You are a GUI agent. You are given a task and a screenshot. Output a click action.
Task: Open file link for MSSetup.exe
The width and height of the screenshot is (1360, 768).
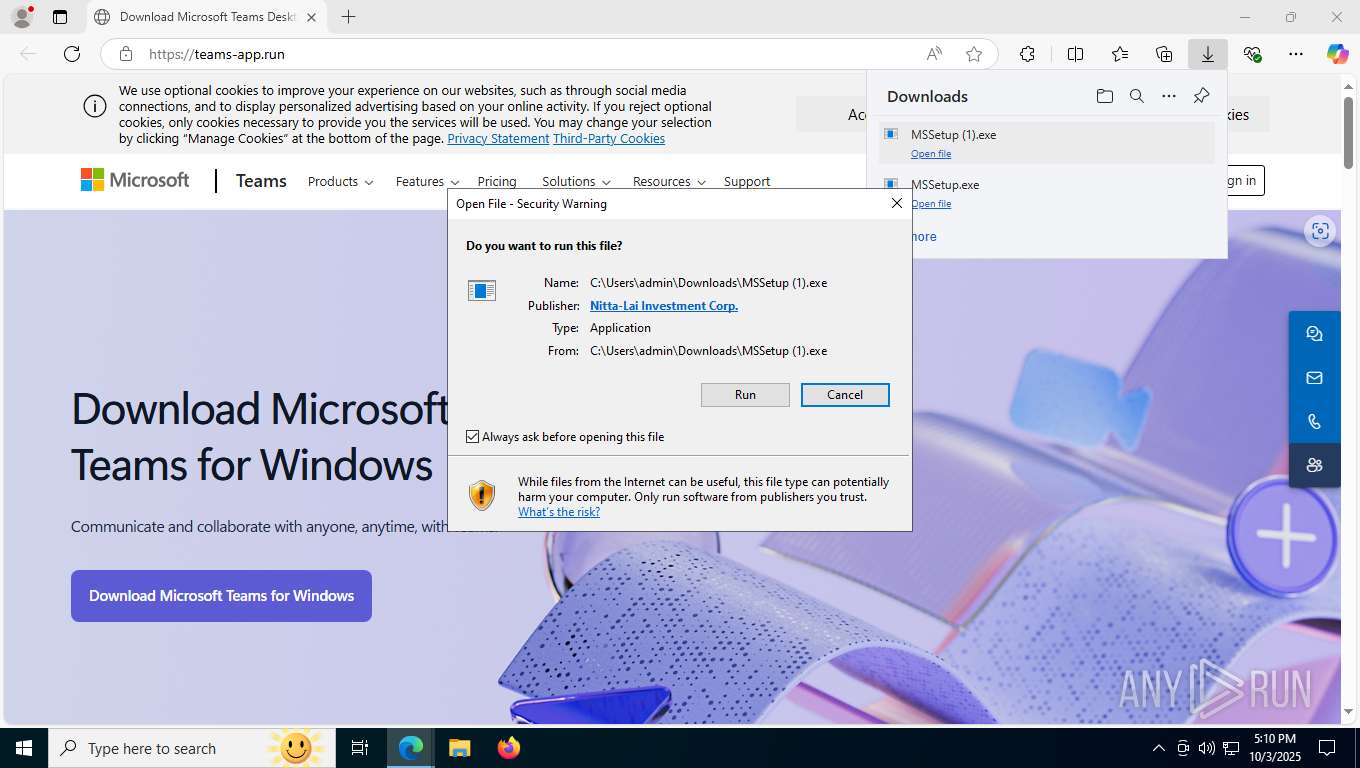click(x=931, y=204)
